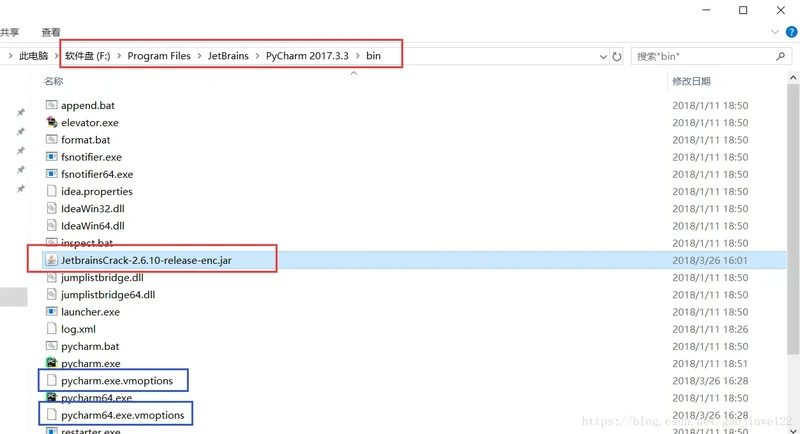The height and width of the screenshot is (434, 800).
Task: Click inside the 搜索"bin" search box
Action: pos(700,57)
